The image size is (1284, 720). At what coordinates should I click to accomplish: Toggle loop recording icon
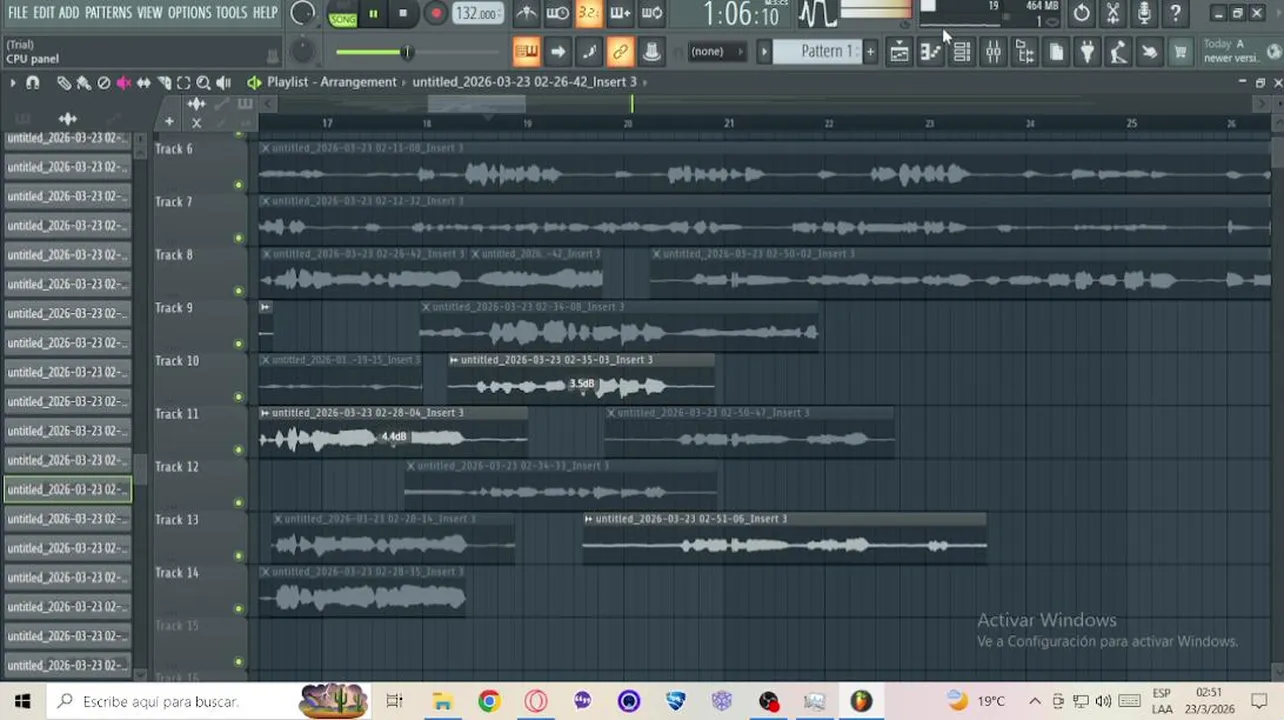click(x=652, y=14)
